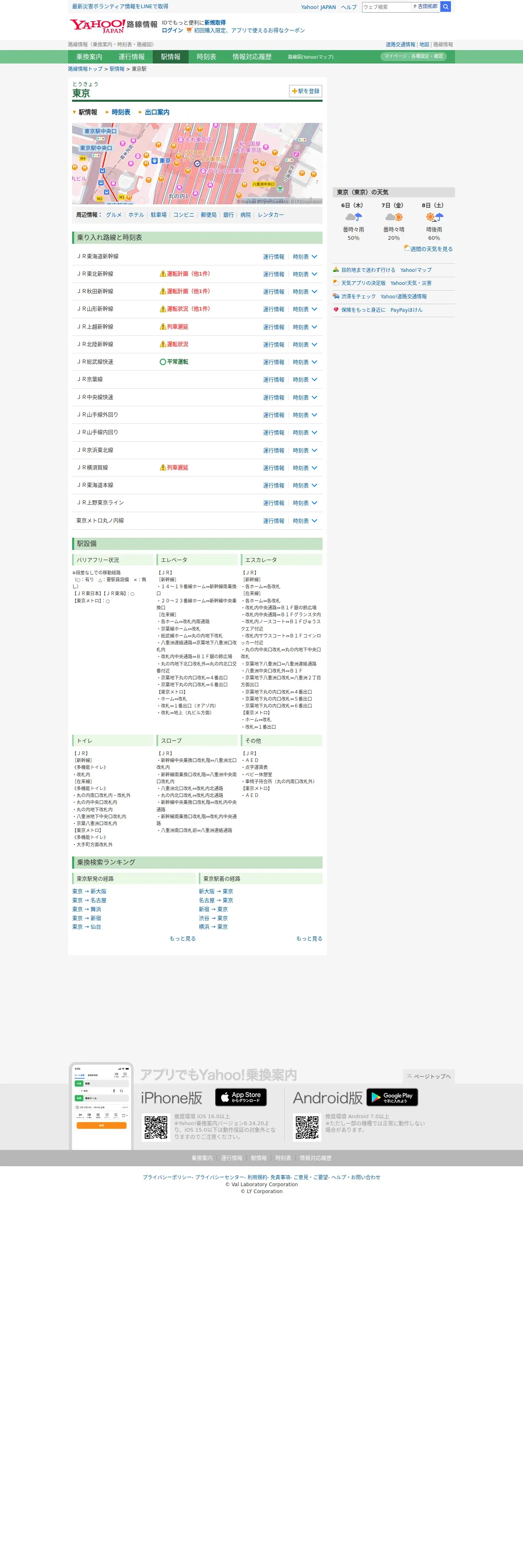Click the PayPayほけん heart icon
This screenshot has width=523, height=1568.
(336, 310)
